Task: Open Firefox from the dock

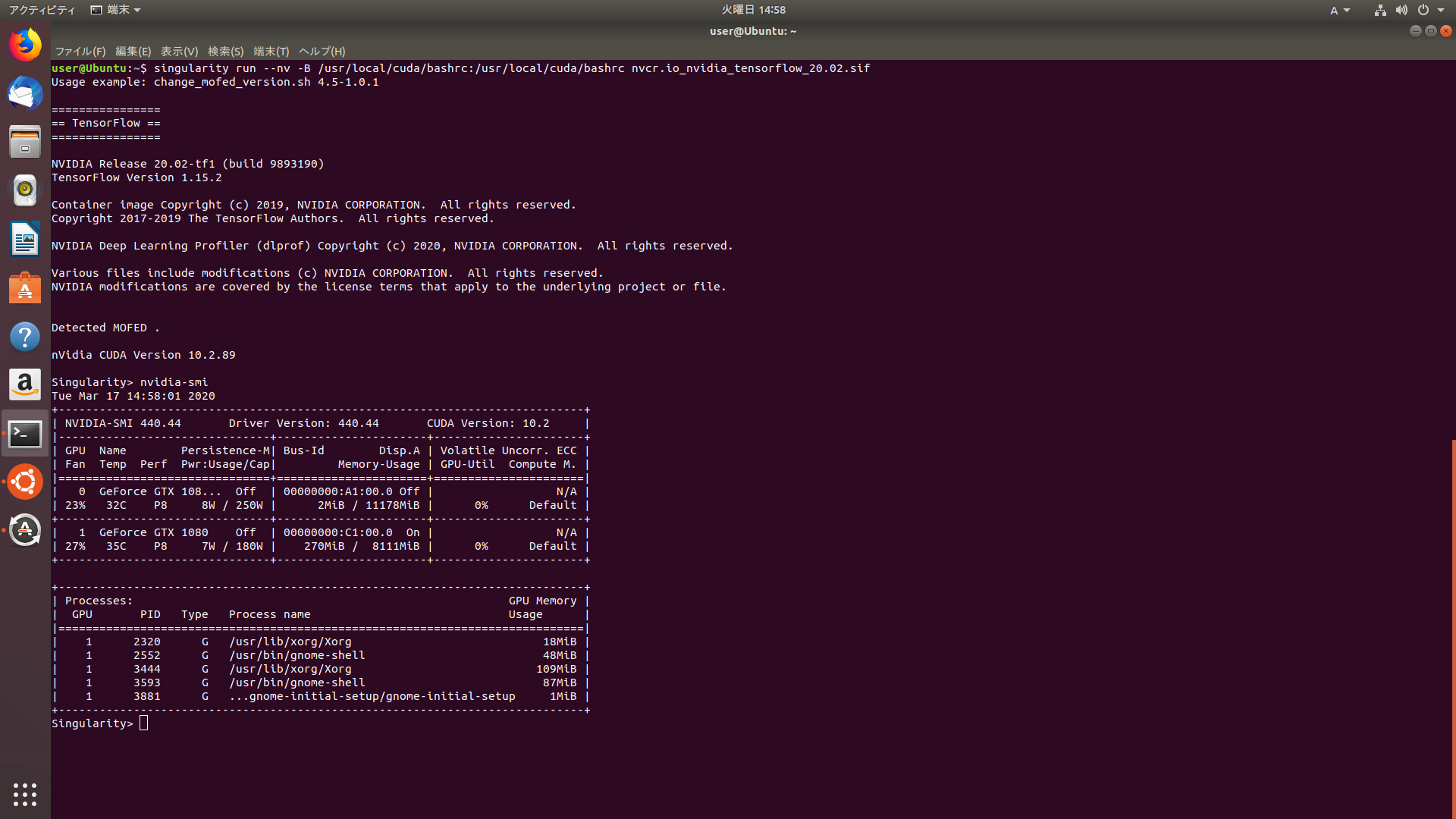Action: [x=25, y=45]
